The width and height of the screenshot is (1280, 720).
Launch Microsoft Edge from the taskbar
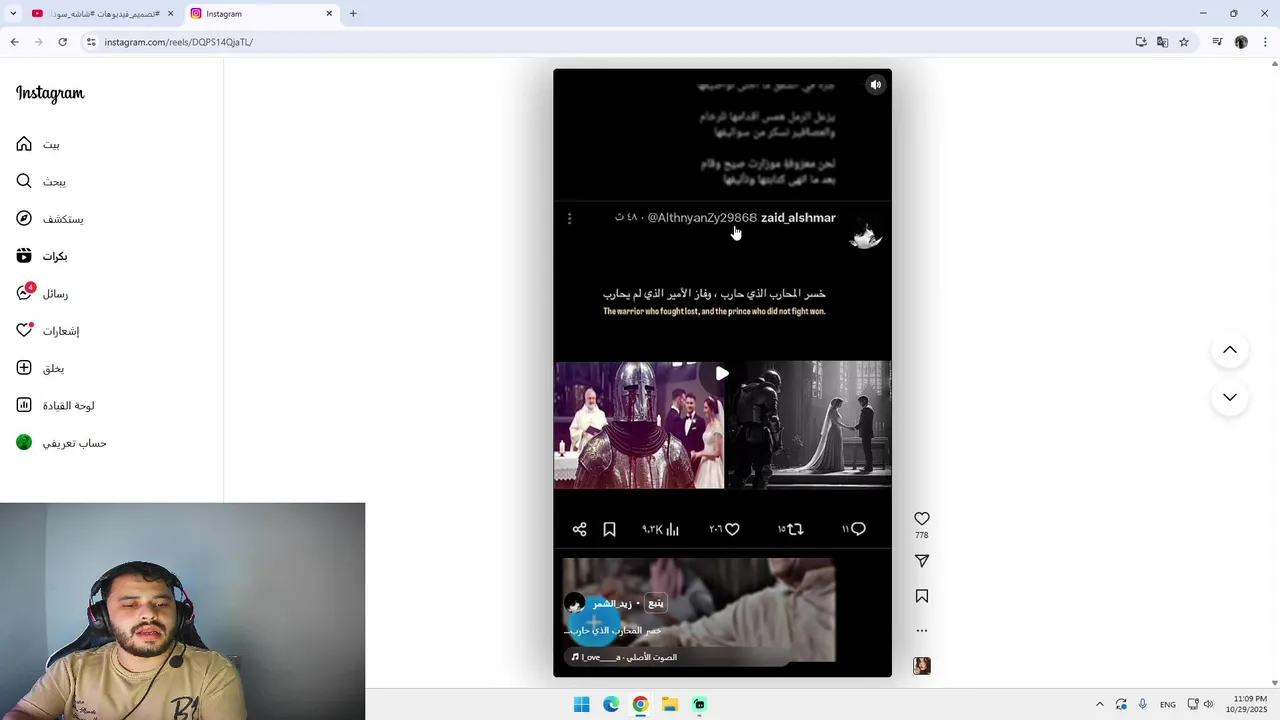tap(611, 705)
